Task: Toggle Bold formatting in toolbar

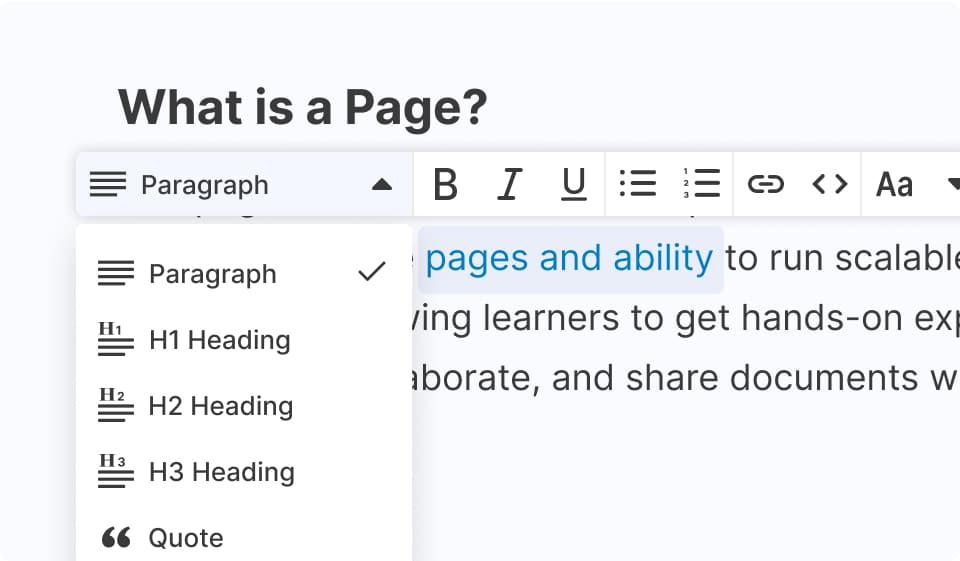Action: [445, 185]
